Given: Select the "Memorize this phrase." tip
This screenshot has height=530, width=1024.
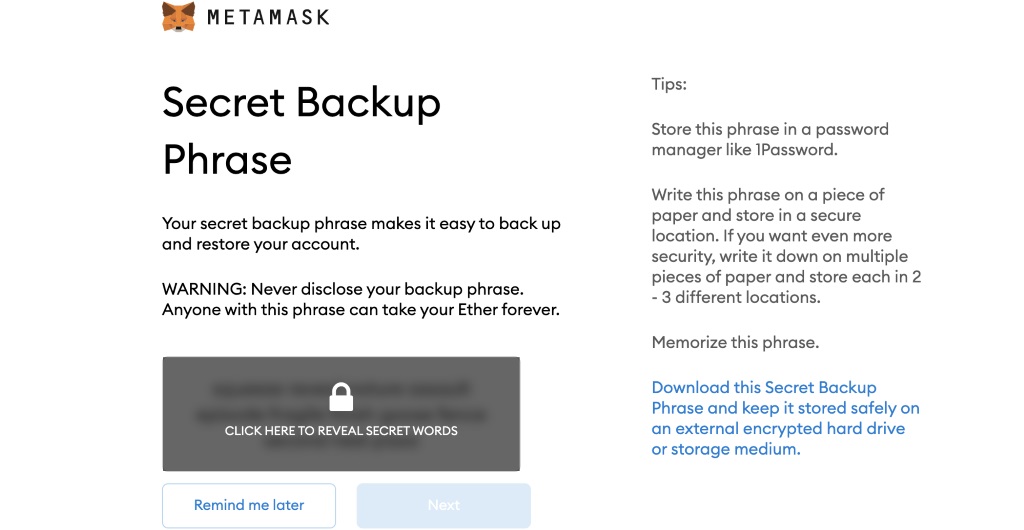Looking at the screenshot, I should pyautogui.click(x=735, y=342).
